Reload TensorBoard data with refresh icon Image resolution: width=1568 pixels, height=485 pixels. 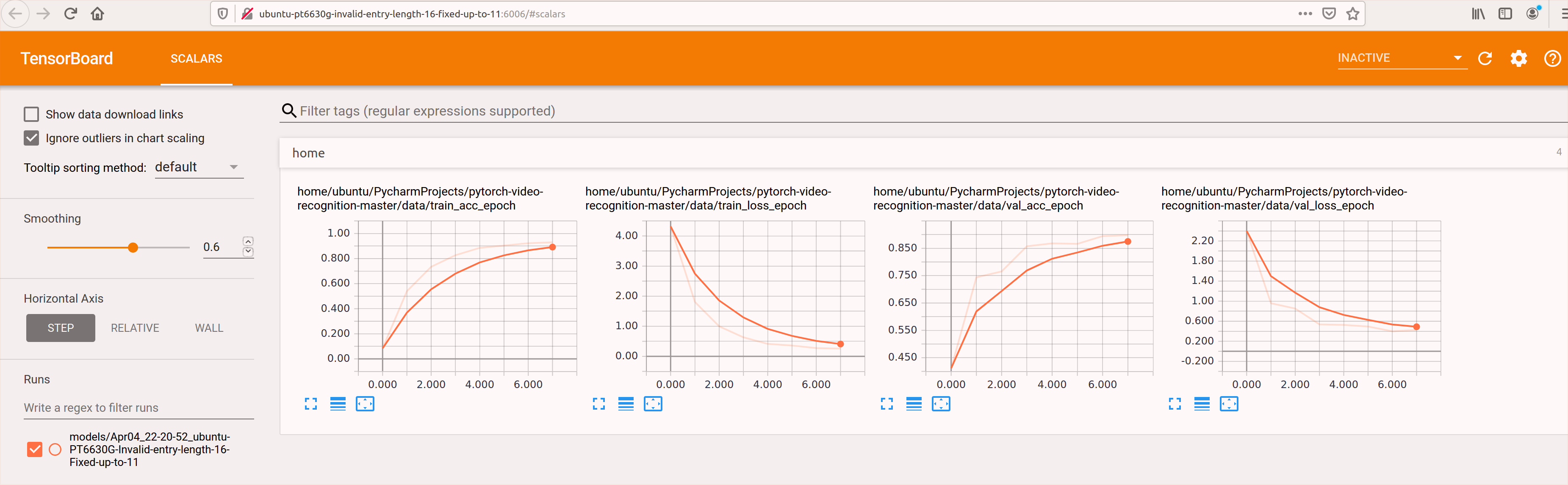pyautogui.click(x=1485, y=58)
